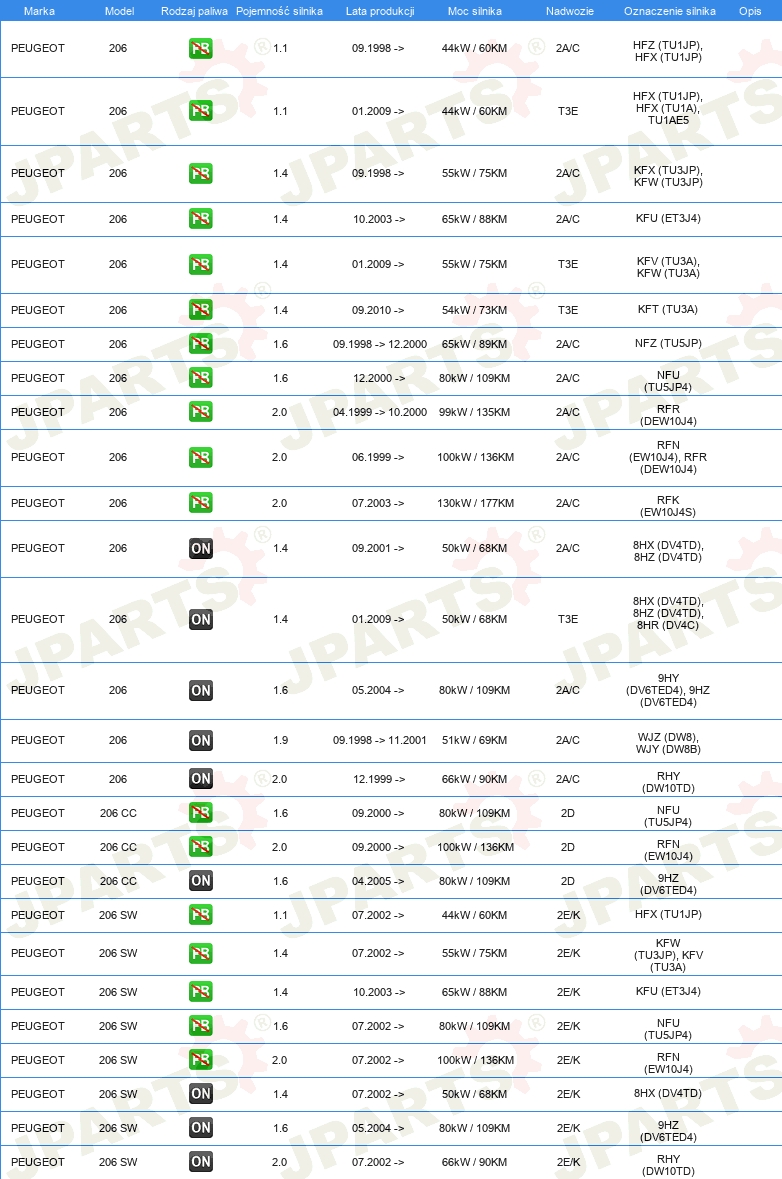This screenshot has height=1179, width=782.
Task: Click the 07.2003 -> production date cell
Action: tap(377, 503)
